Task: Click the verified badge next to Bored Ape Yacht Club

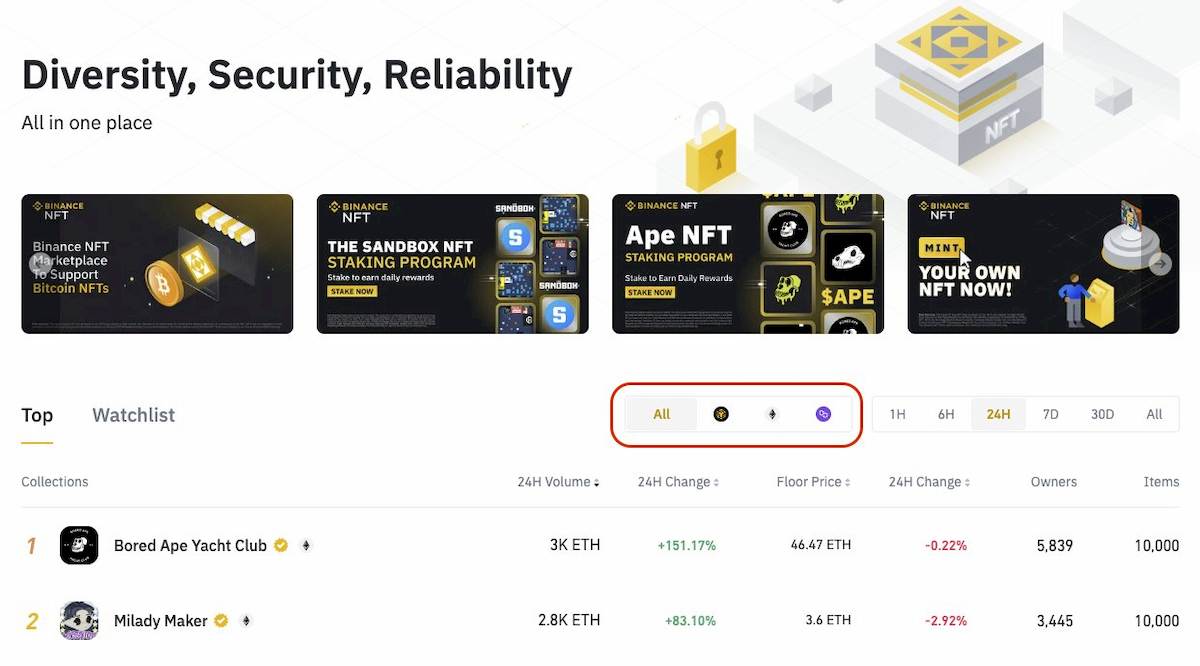Action: [280, 545]
